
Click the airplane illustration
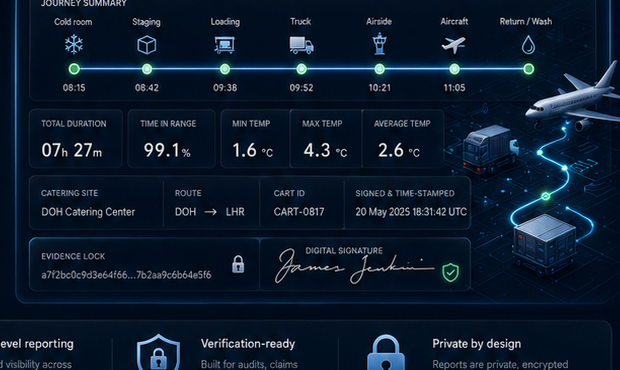click(573, 98)
